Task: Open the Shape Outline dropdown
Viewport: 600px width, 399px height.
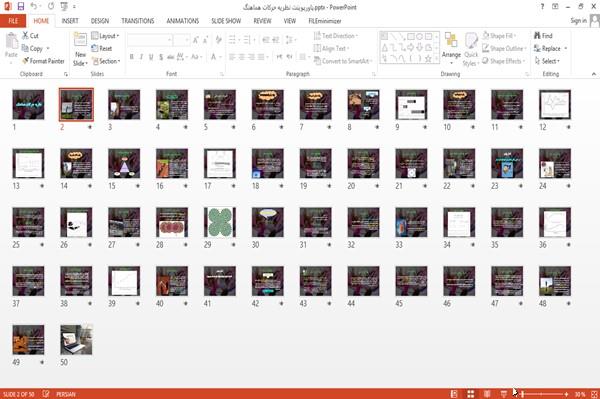Action: click(x=504, y=48)
